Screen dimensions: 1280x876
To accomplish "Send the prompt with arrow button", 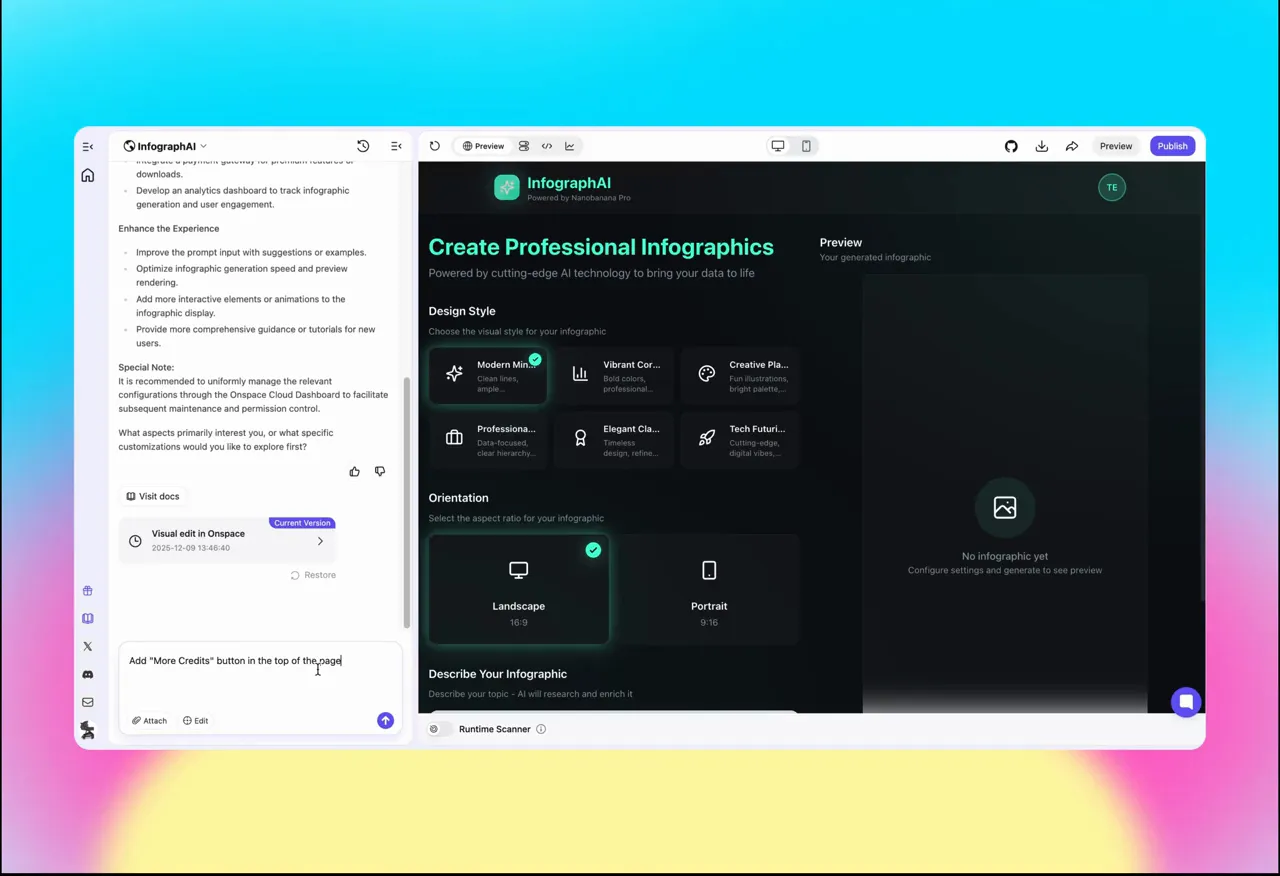I will pos(385,720).
